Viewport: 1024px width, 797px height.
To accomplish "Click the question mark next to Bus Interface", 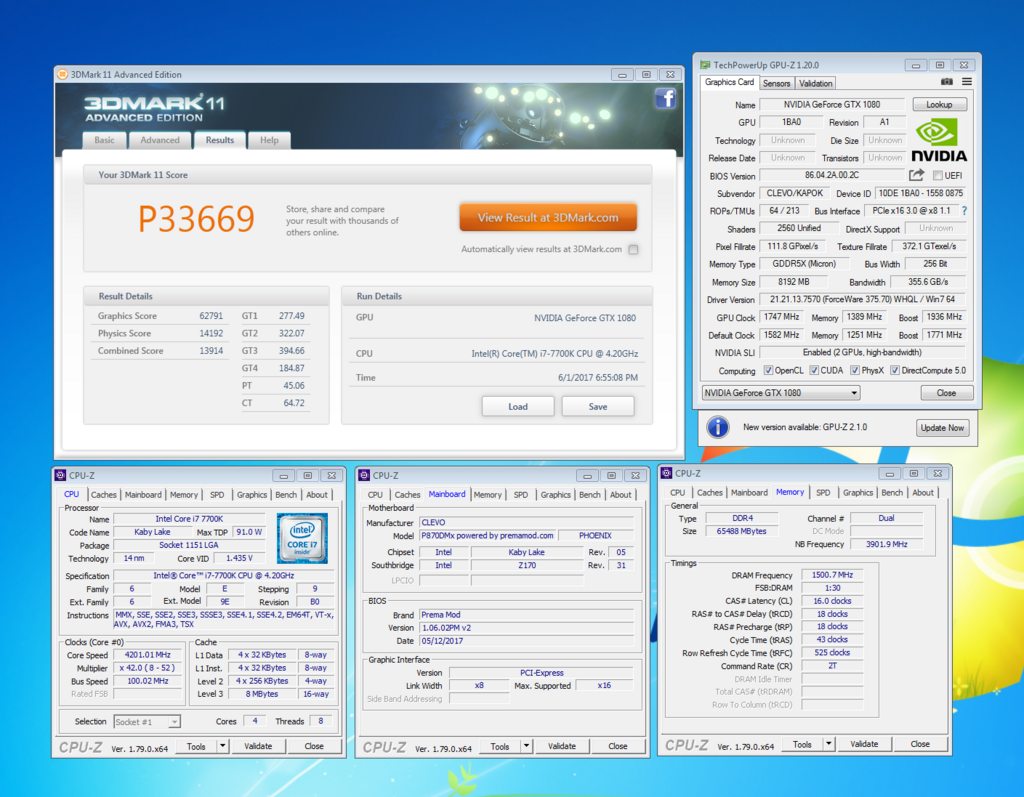I will pyautogui.click(x=964, y=211).
